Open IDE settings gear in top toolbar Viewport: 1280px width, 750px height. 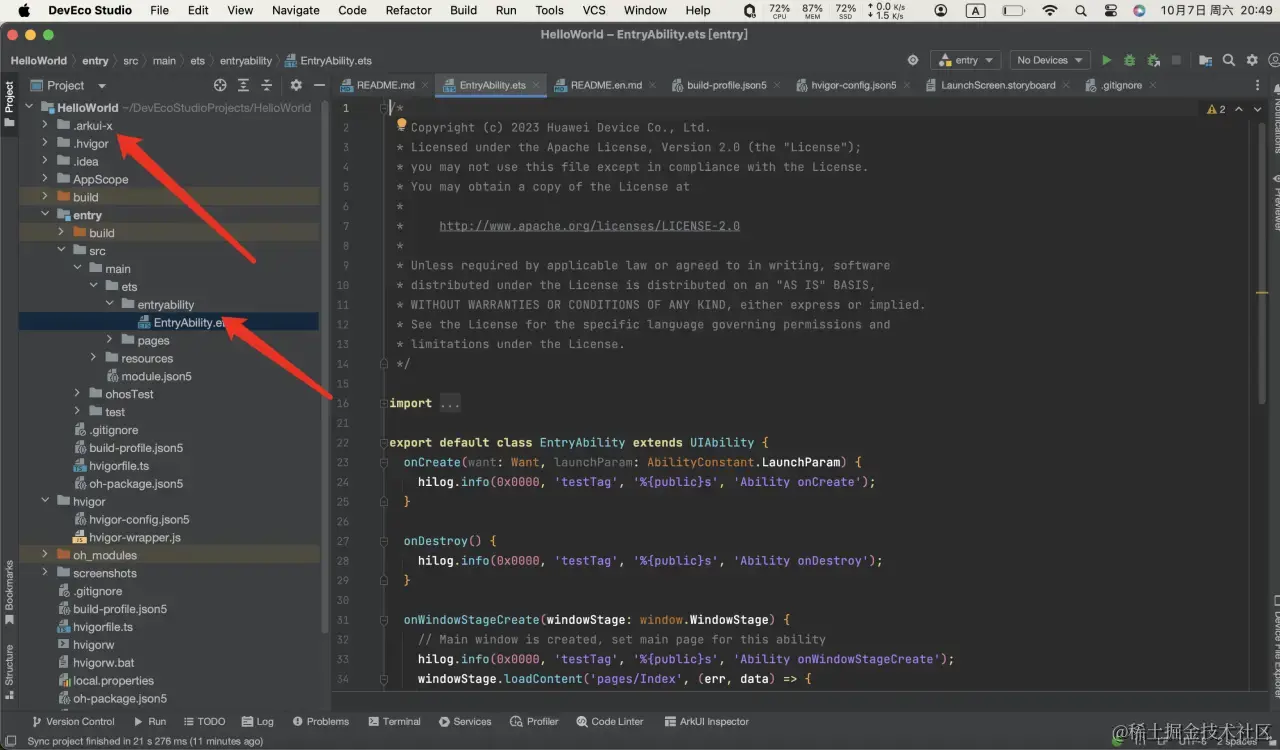click(x=1252, y=60)
